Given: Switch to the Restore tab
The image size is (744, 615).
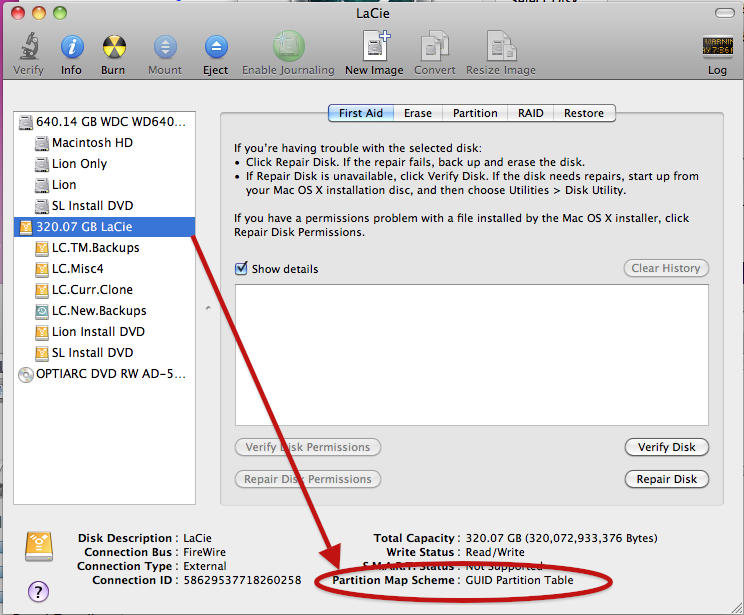Looking at the screenshot, I should click(x=584, y=113).
